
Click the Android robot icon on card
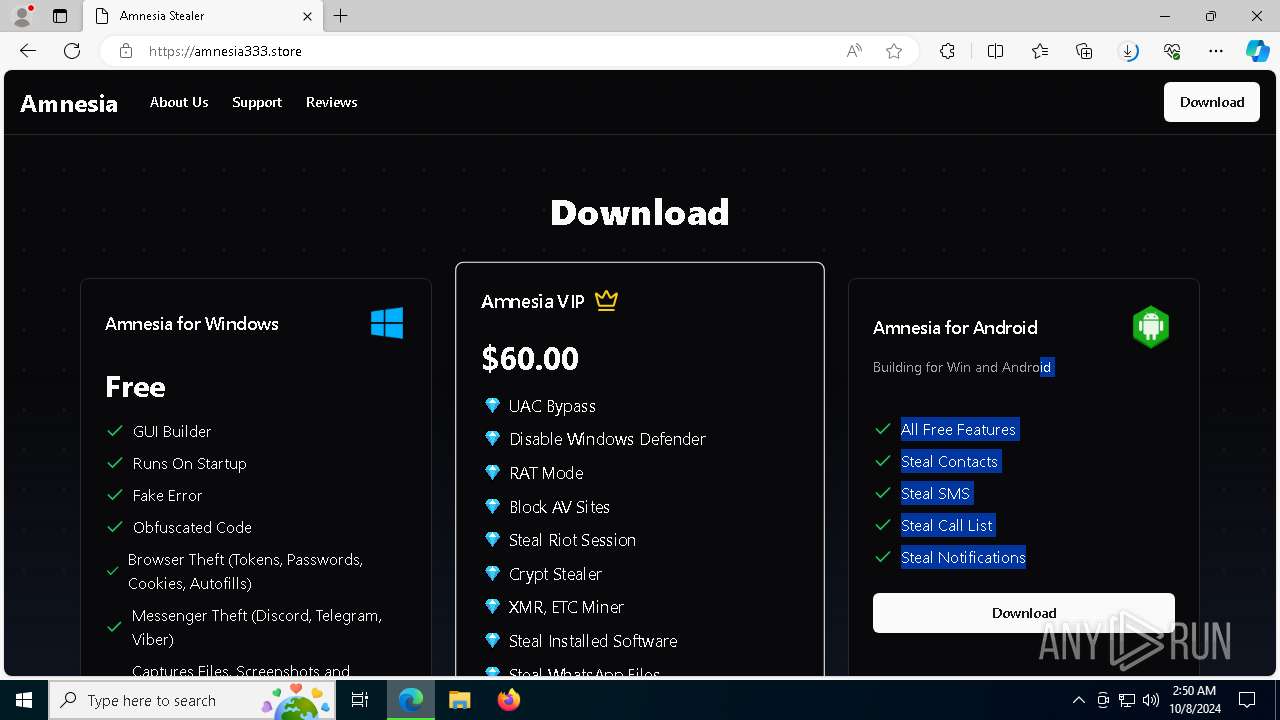[1151, 327]
